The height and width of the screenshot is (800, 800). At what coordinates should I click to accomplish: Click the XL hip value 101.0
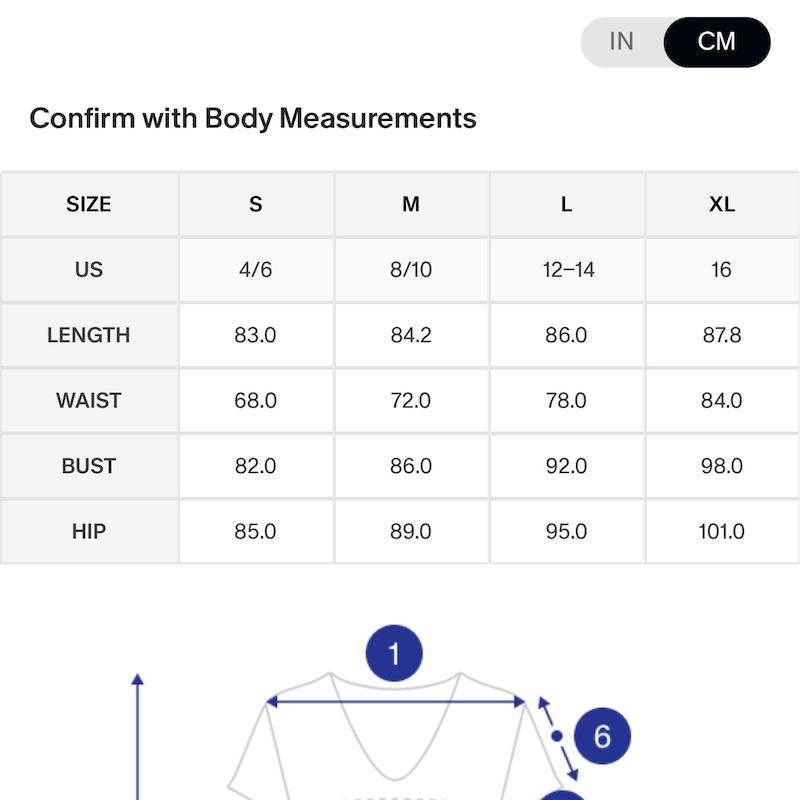click(x=722, y=531)
